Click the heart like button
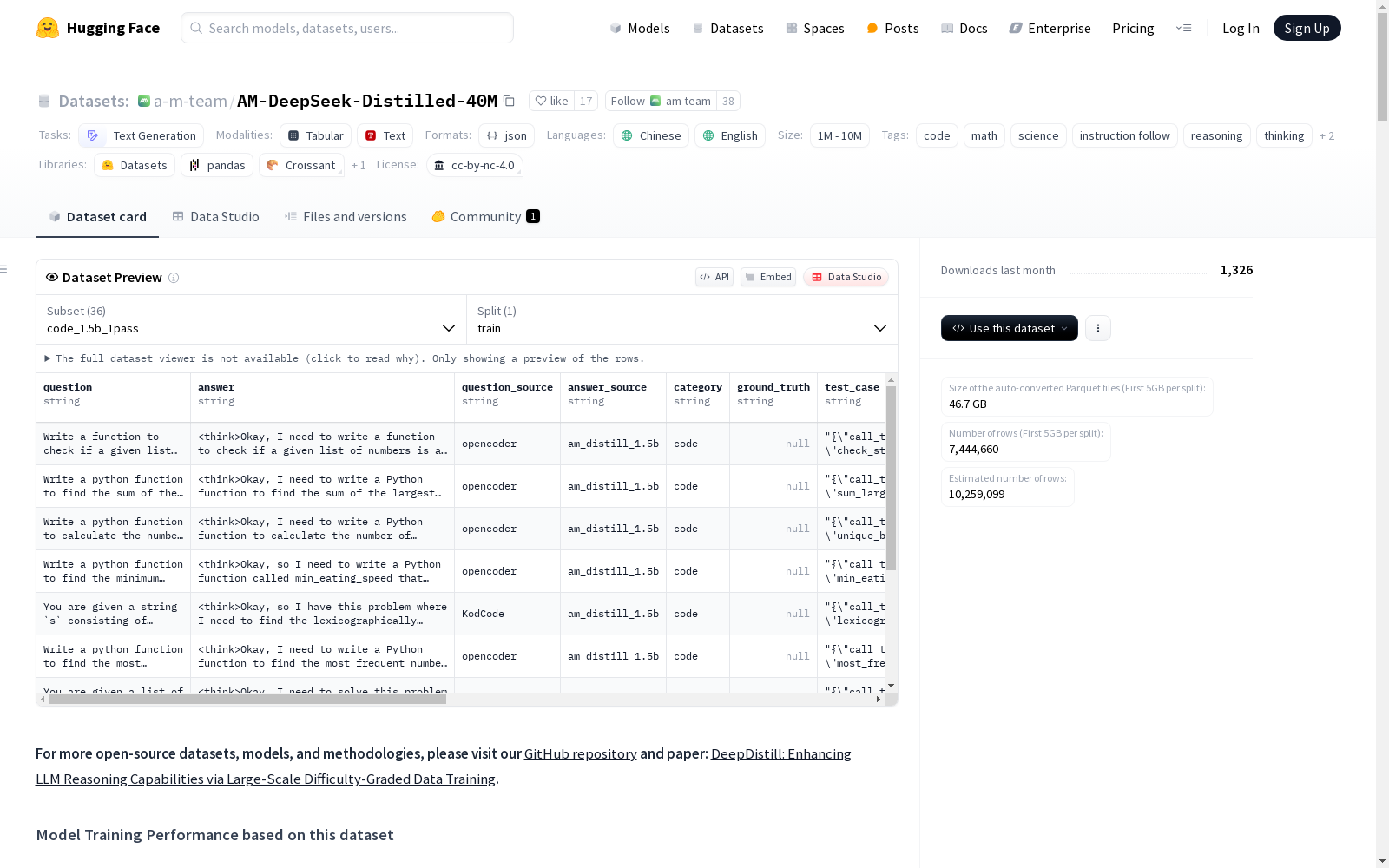Screen dimensions: 1389x868 552,101
